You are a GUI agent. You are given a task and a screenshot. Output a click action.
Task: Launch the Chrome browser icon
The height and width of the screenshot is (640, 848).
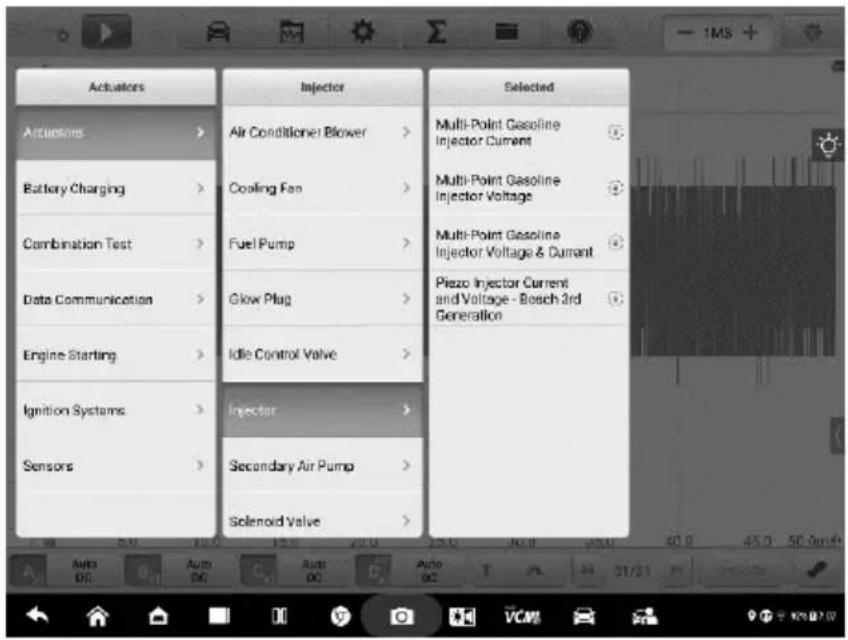tap(340, 616)
